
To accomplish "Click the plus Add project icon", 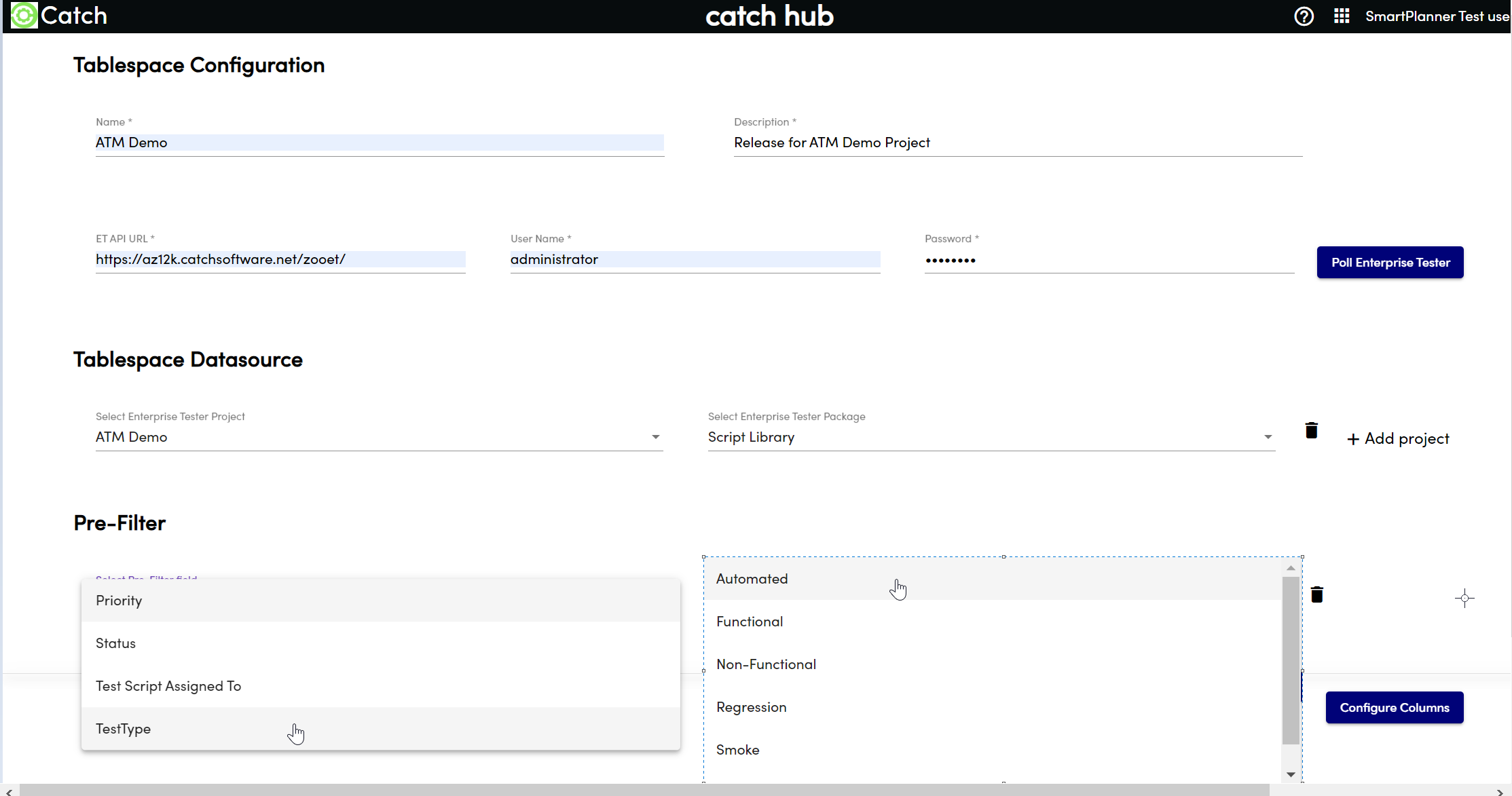I will tap(1353, 439).
